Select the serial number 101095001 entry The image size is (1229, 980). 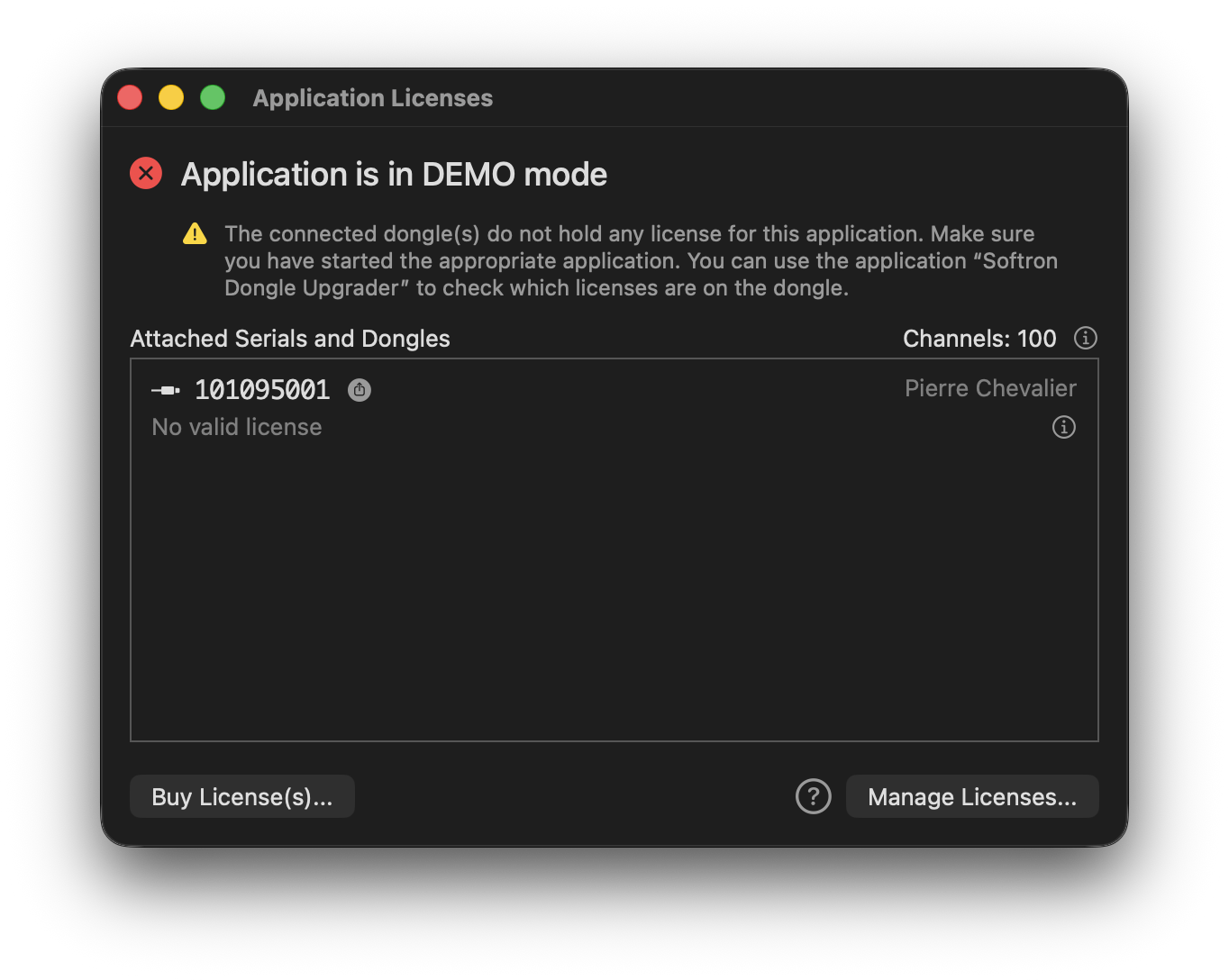pyautogui.click(x=262, y=390)
